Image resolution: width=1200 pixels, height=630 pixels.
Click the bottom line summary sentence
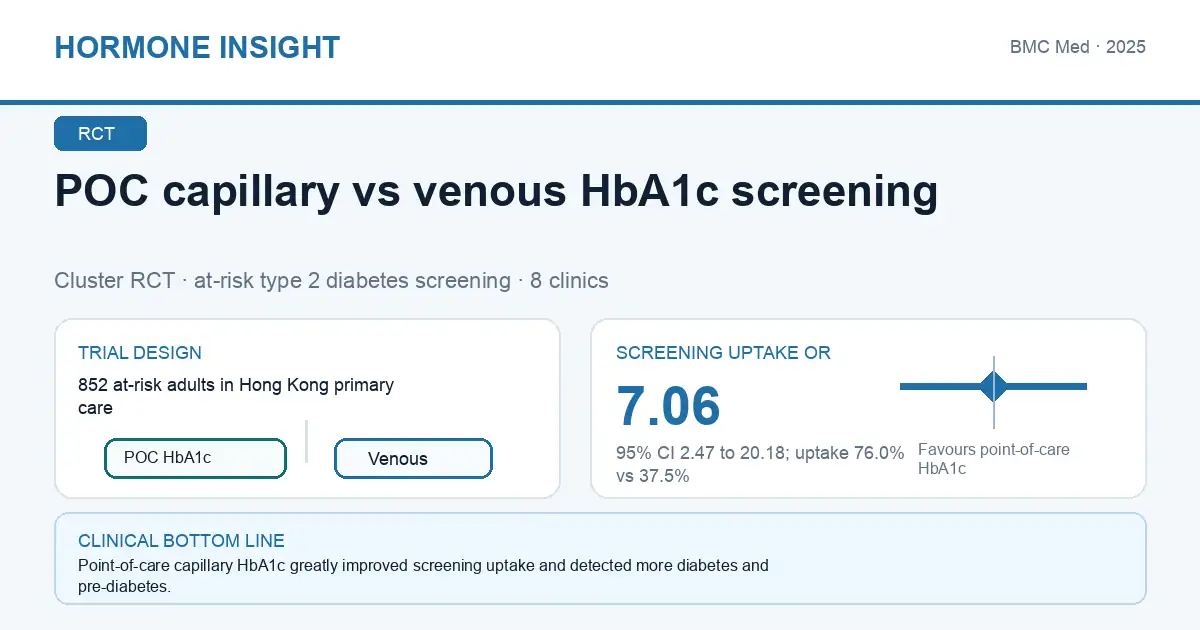pos(423,576)
